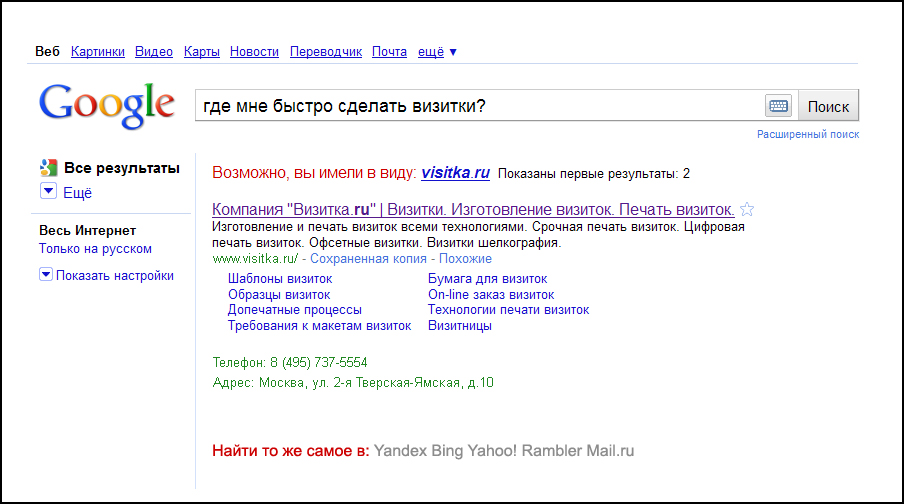This screenshot has width=904, height=504.
Task: Select the Все результаты colored icon
Action: coord(48,168)
